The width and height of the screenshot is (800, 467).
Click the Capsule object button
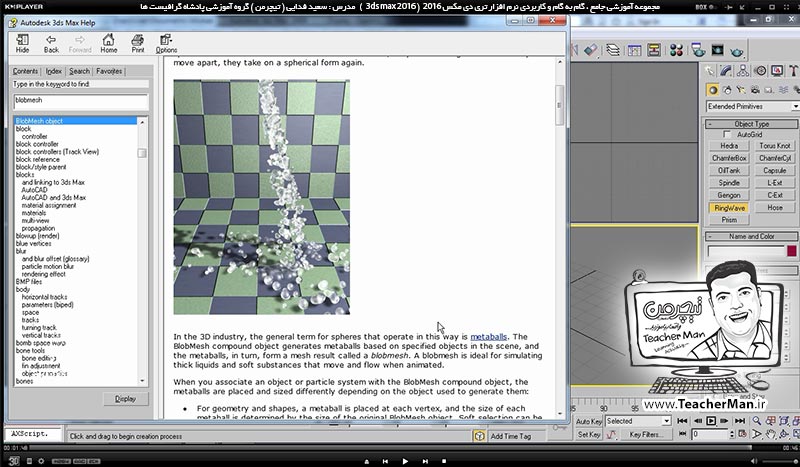point(774,170)
